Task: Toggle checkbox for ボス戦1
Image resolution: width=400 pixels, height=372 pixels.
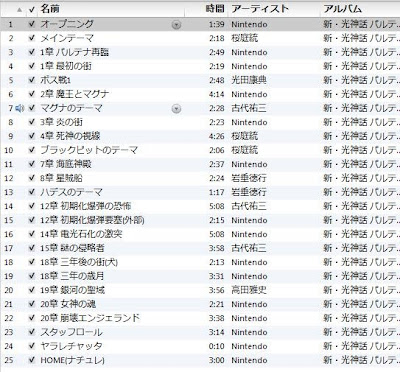Action: 32,80
